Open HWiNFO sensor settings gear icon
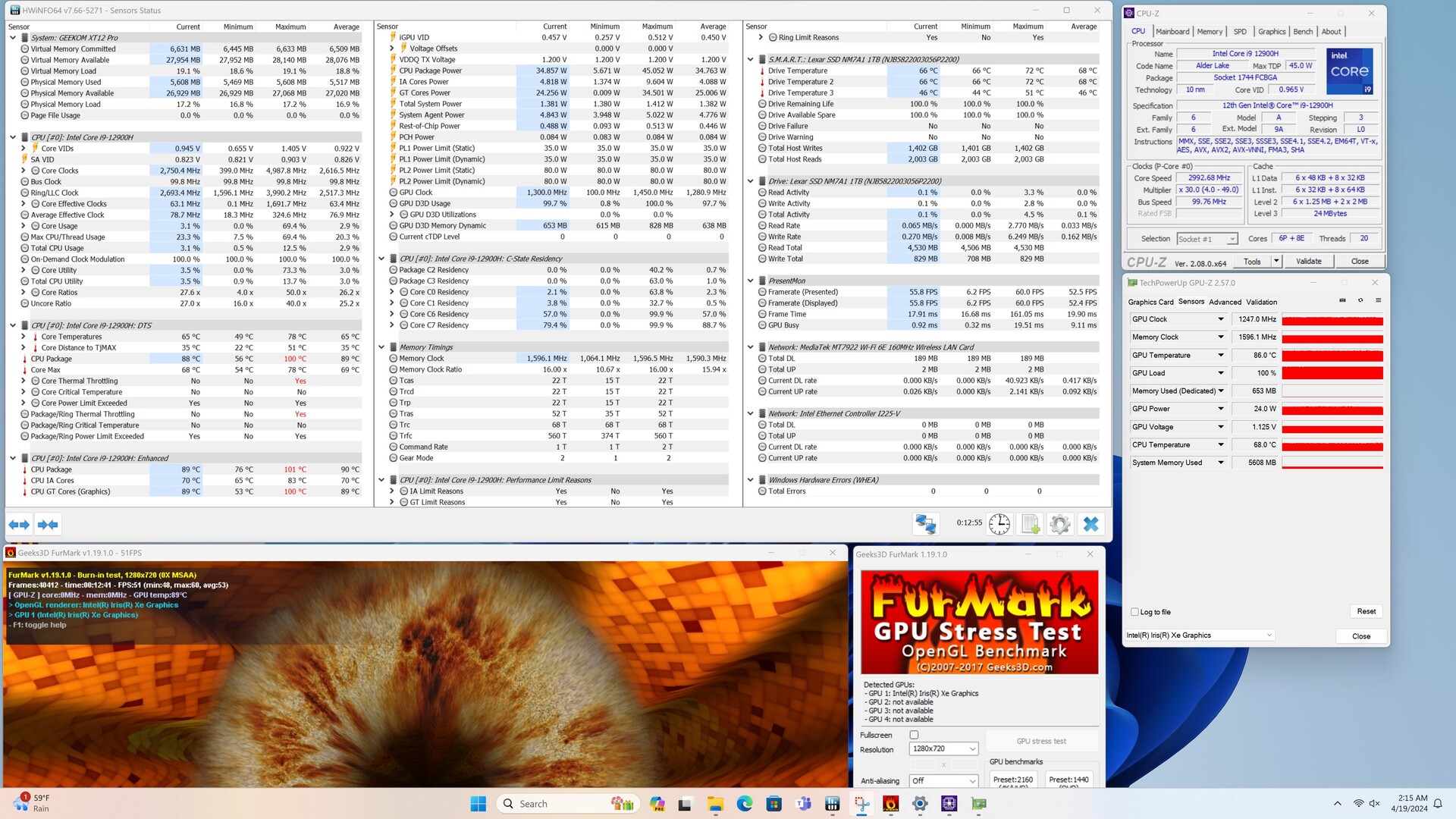 pos(1060,523)
